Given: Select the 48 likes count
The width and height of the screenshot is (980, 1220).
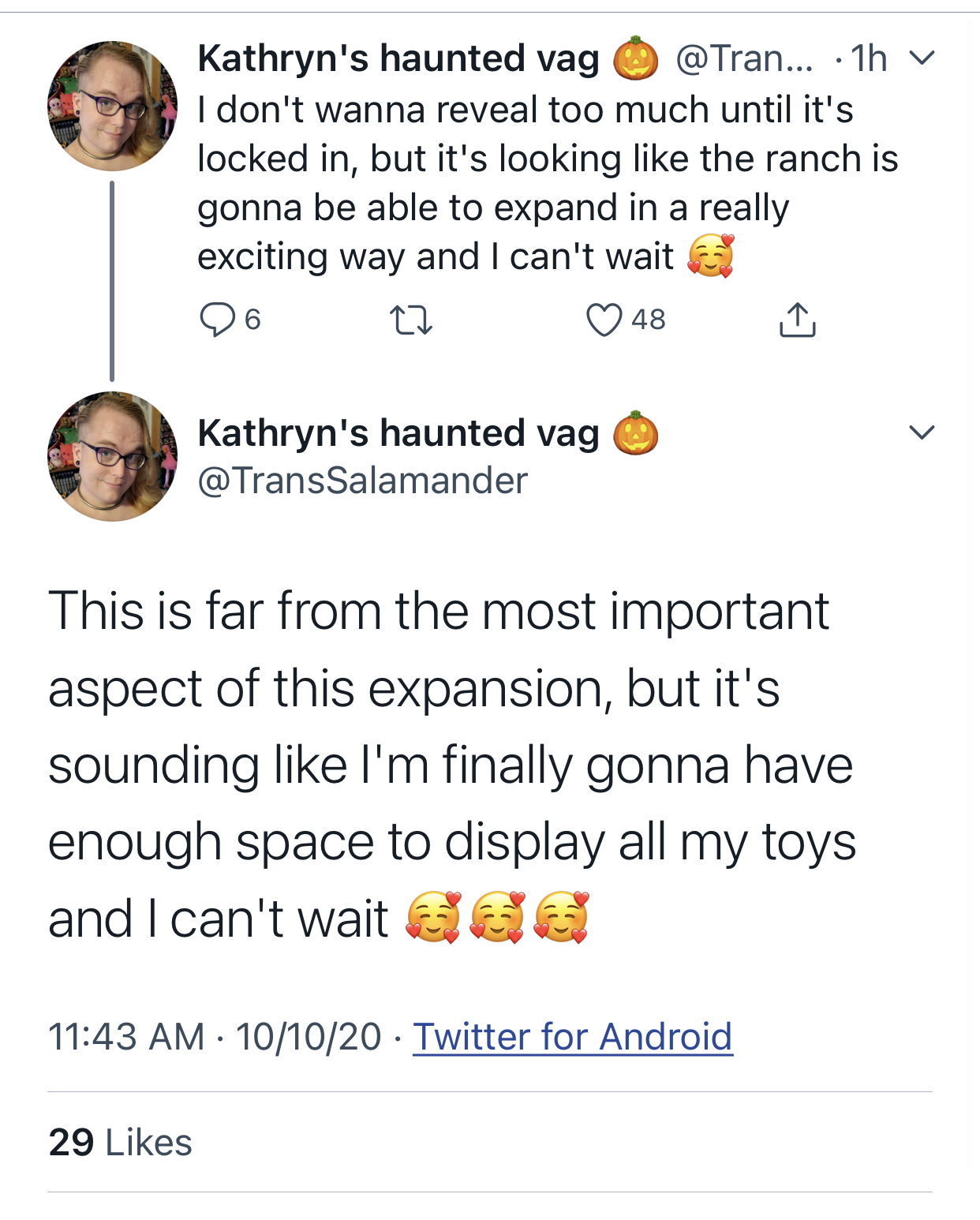Looking at the screenshot, I should pos(649,320).
